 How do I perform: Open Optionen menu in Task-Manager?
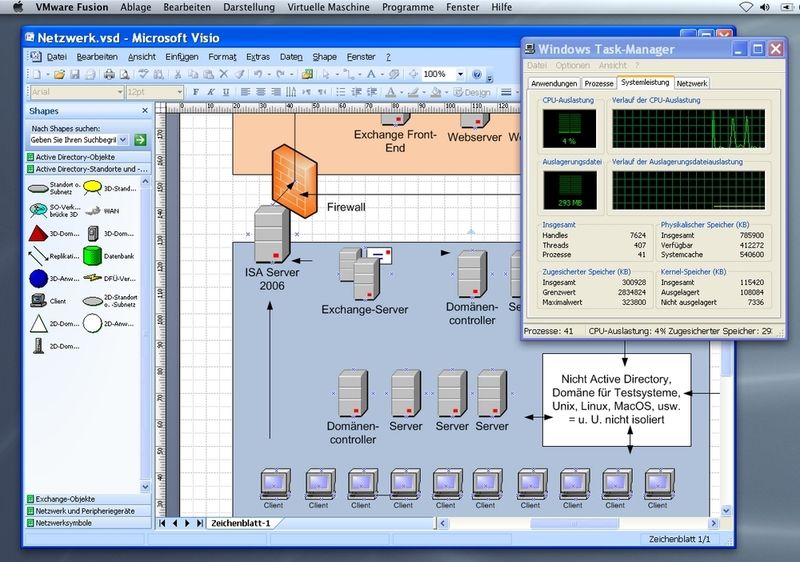coord(572,65)
